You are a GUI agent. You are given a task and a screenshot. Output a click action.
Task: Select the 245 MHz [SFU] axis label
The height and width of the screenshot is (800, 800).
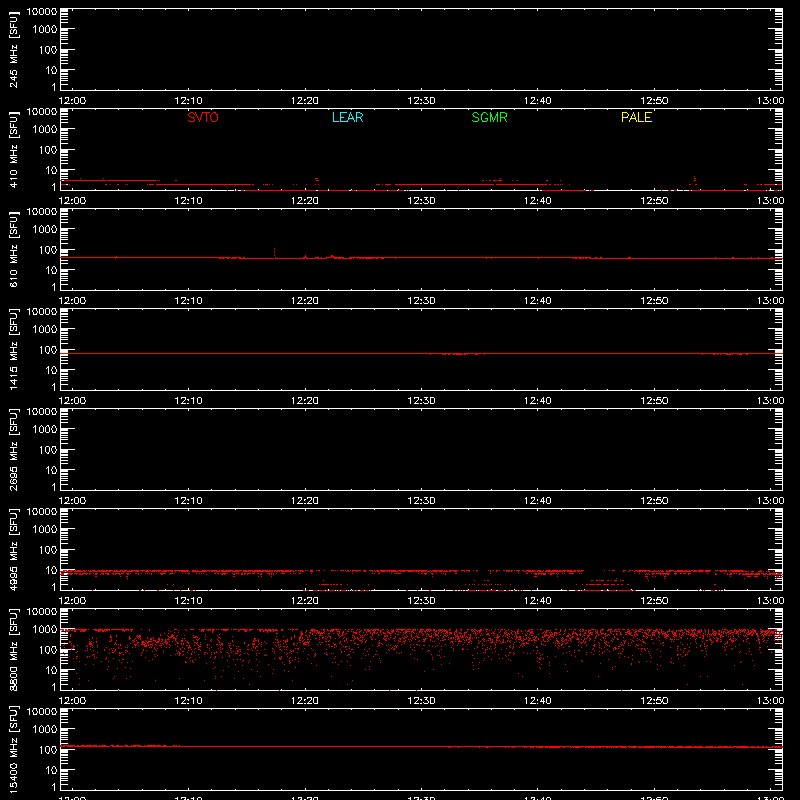pyautogui.click(x=13, y=49)
